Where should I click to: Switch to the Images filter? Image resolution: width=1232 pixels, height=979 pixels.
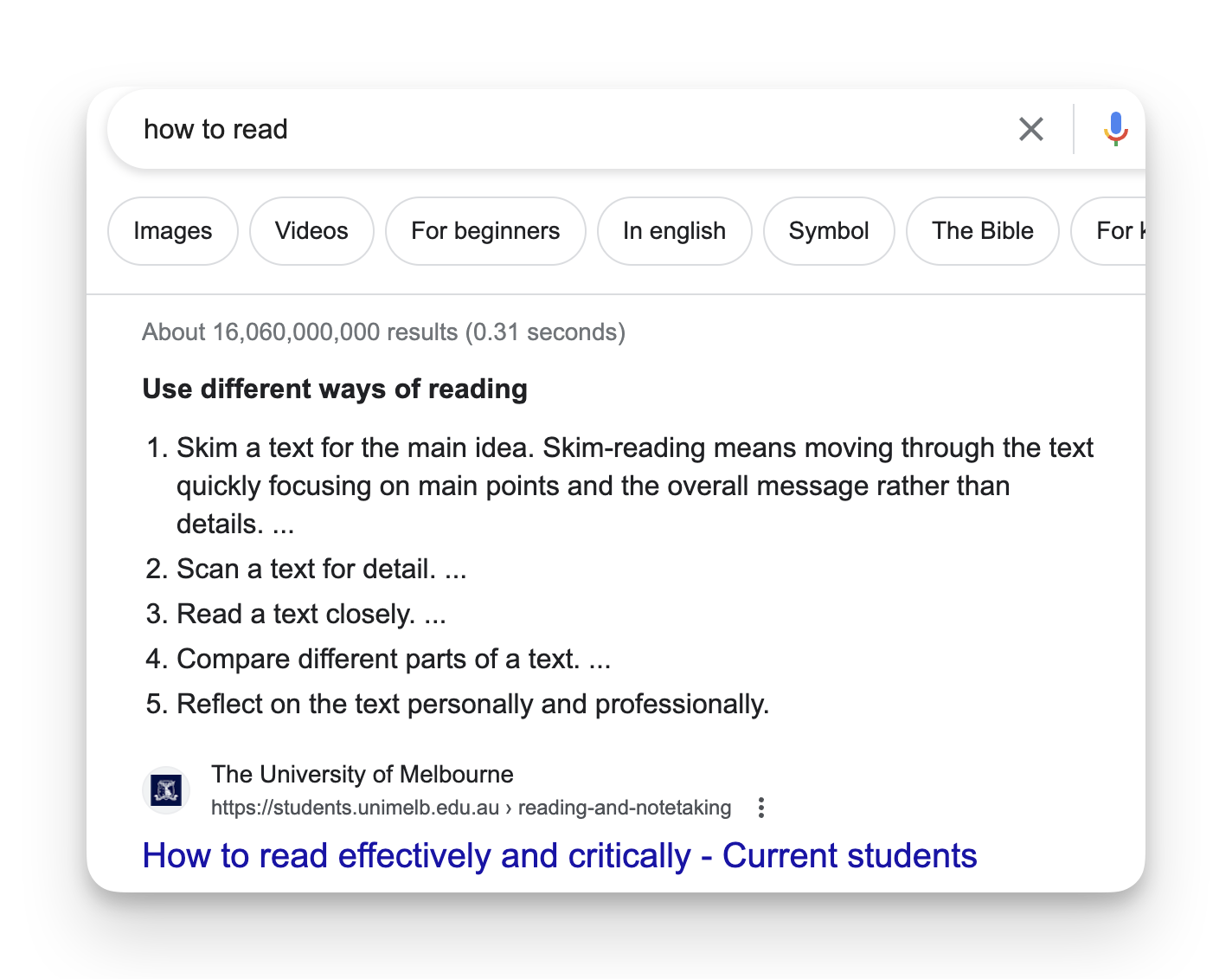pyautogui.click(x=173, y=231)
